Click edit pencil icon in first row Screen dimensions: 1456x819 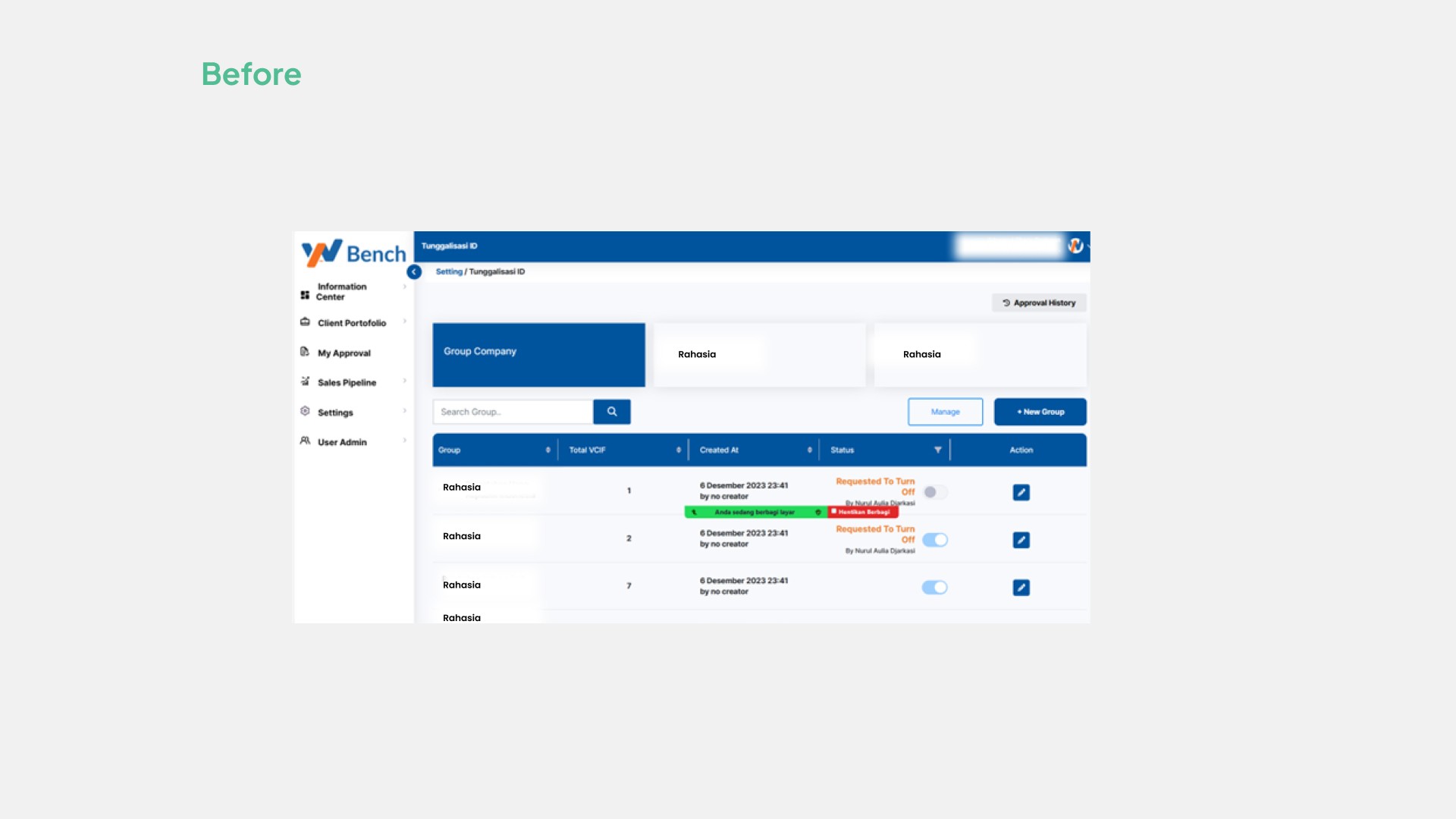point(1021,492)
